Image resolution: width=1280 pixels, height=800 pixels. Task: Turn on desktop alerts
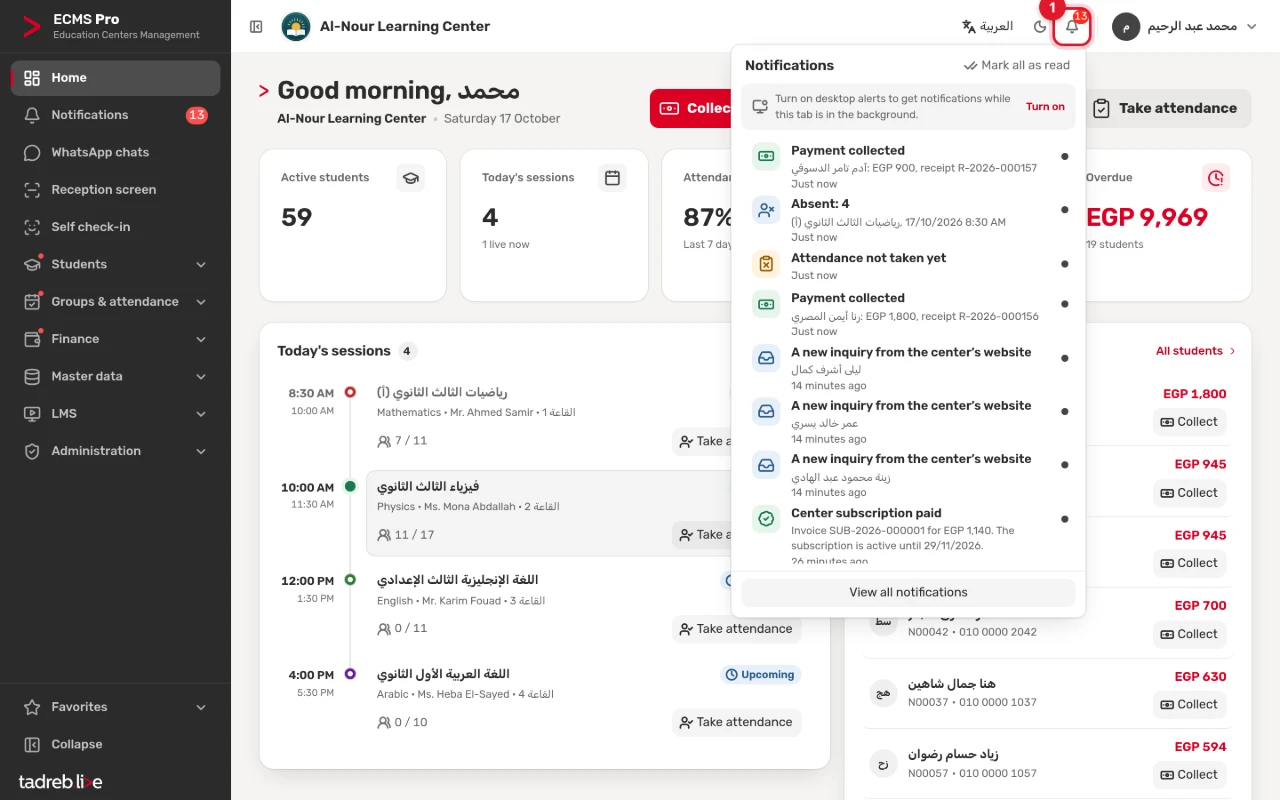tap(1045, 106)
